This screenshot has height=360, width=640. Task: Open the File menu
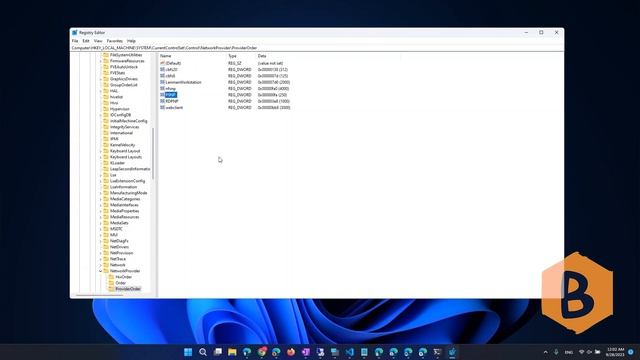click(x=75, y=41)
